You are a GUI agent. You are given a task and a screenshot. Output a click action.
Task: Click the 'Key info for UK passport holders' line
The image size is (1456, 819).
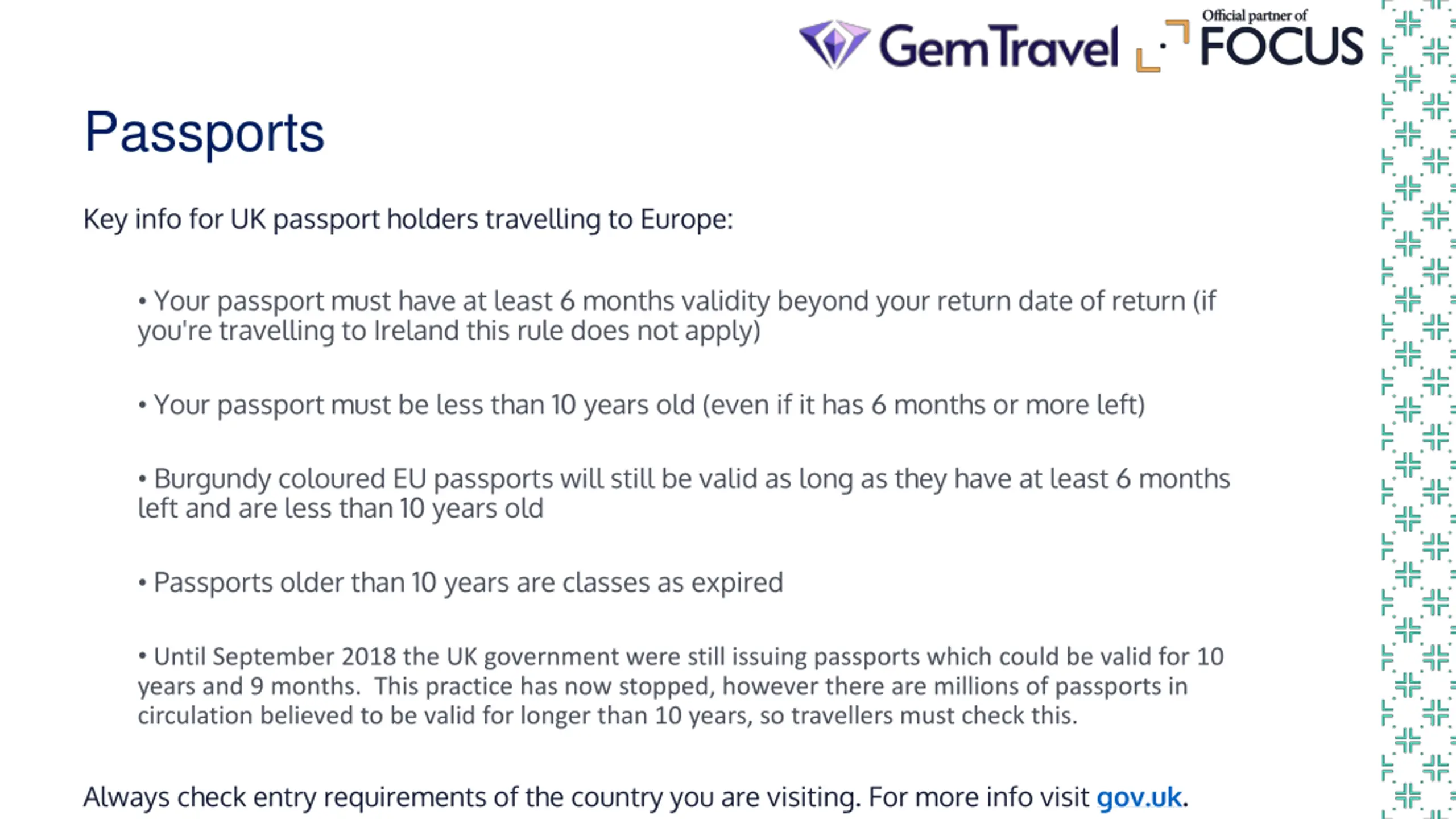[x=408, y=220]
